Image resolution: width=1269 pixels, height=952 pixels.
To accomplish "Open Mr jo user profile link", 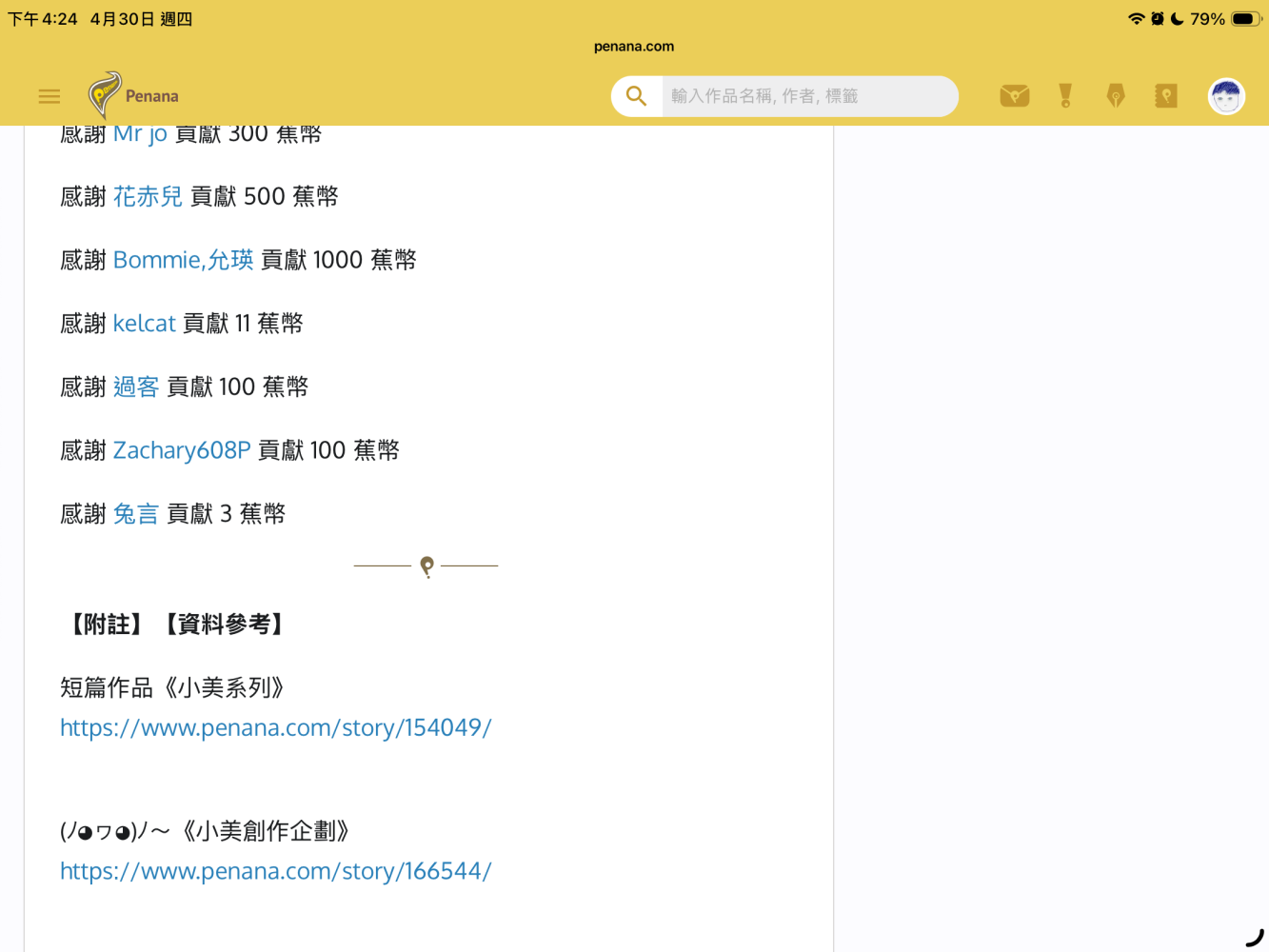I will coord(140,134).
